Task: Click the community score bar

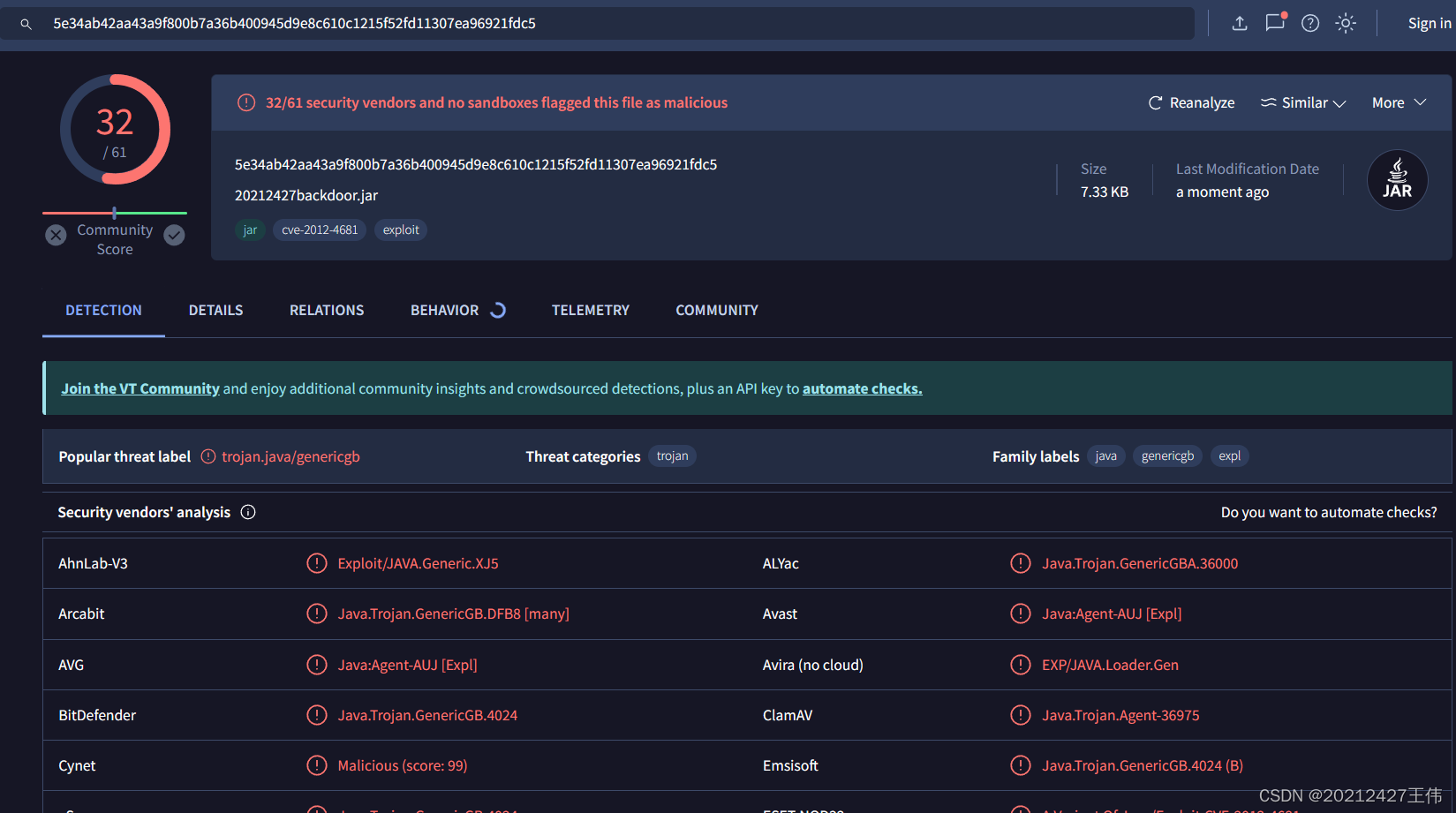Action: coord(115,213)
